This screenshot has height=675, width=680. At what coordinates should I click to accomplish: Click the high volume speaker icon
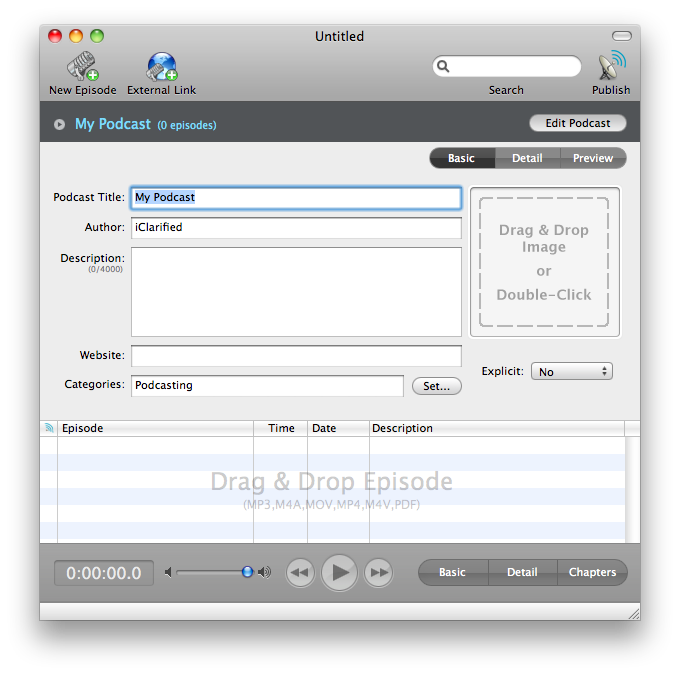point(264,573)
